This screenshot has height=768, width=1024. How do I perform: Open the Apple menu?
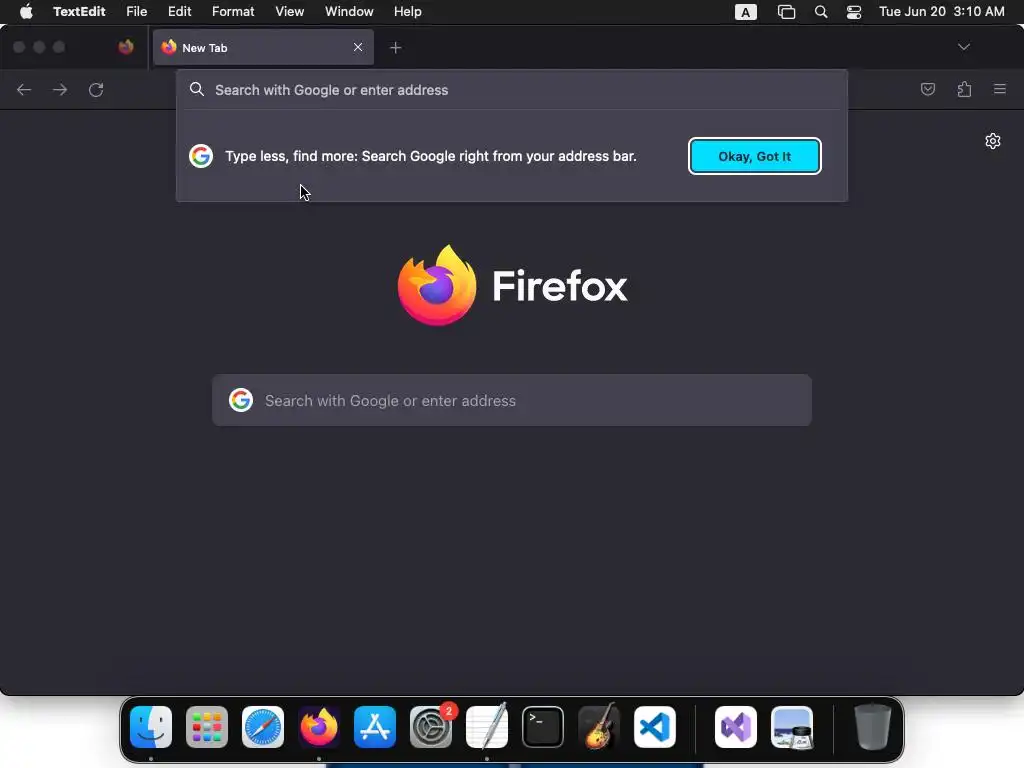26,12
